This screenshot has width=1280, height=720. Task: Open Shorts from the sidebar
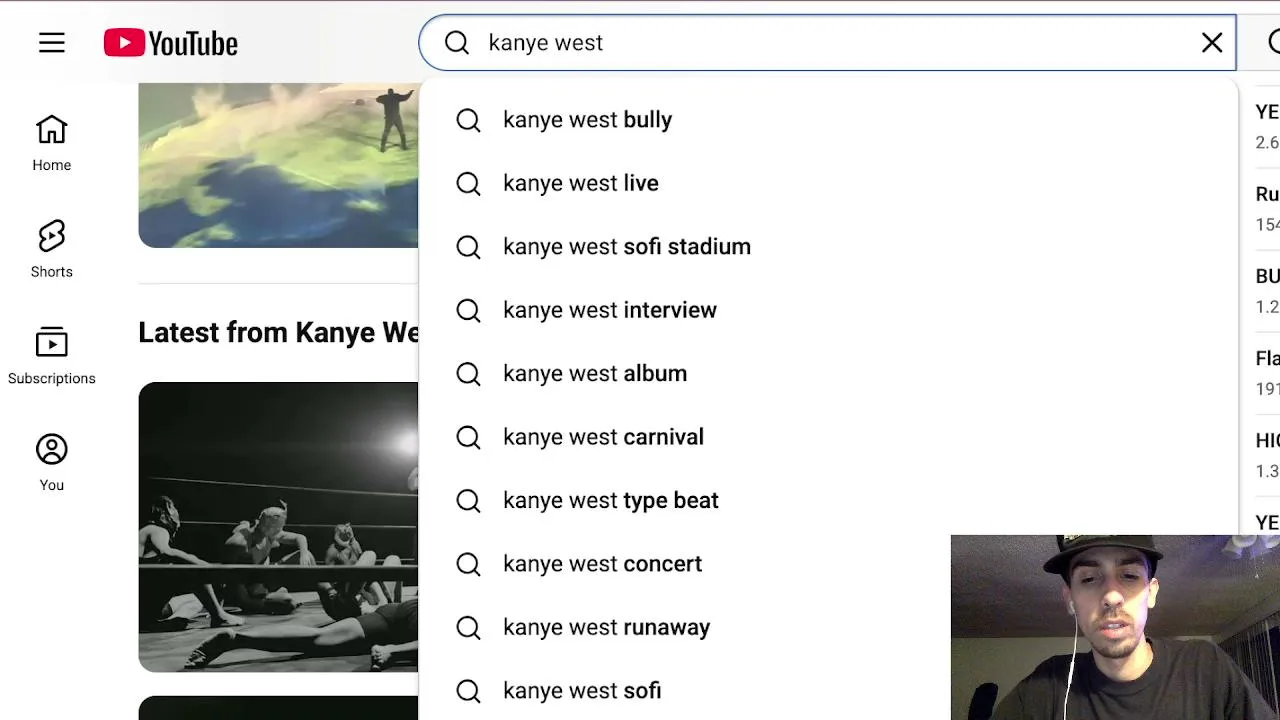pyautogui.click(x=52, y=249)
